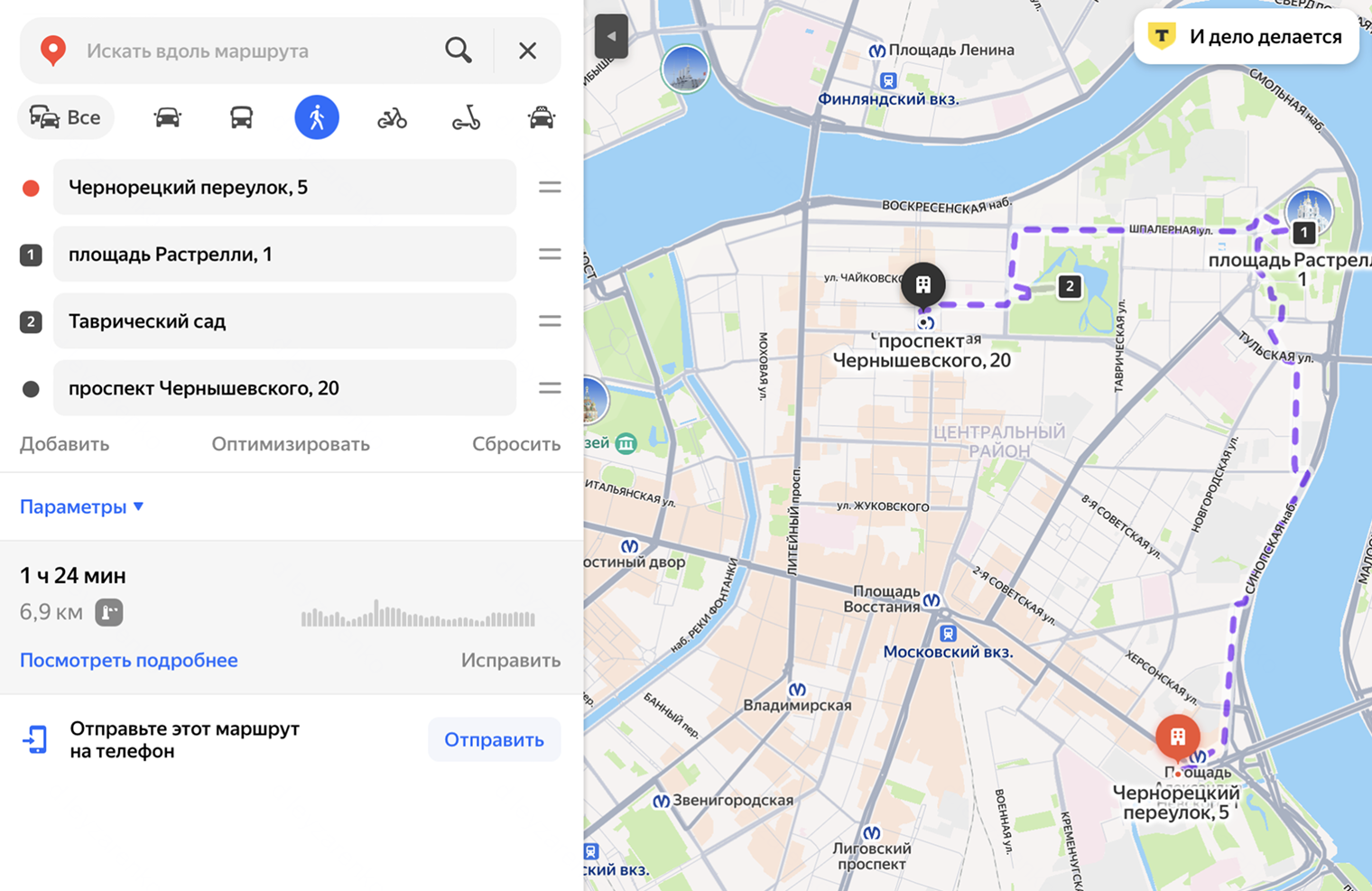
Task: Click 'Площадь Ленина' metro station icon
Action: tap(876, 51)
